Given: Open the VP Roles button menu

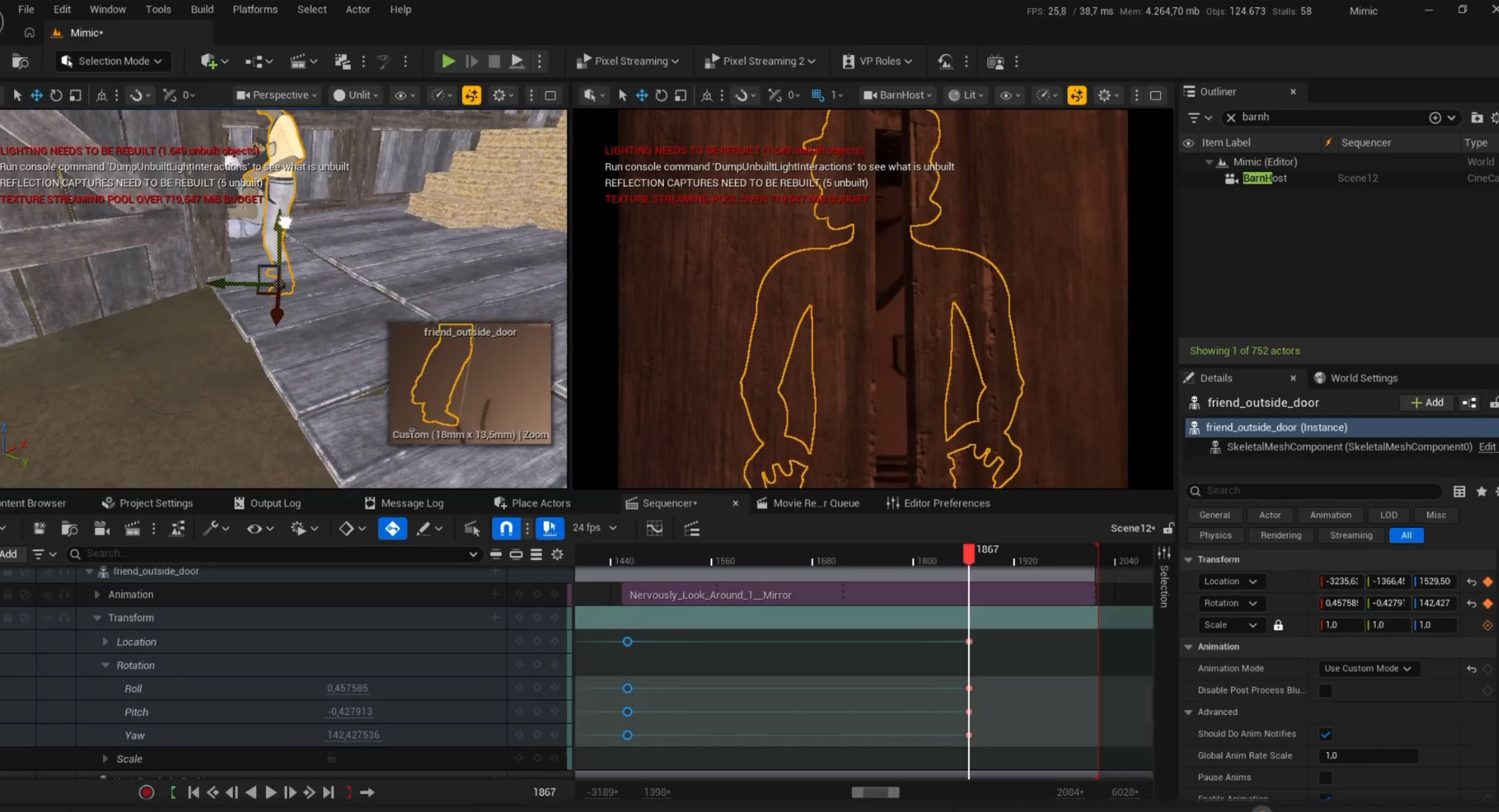Looking at the screenshot, I should pyautogui.click(x=877, y=62).
